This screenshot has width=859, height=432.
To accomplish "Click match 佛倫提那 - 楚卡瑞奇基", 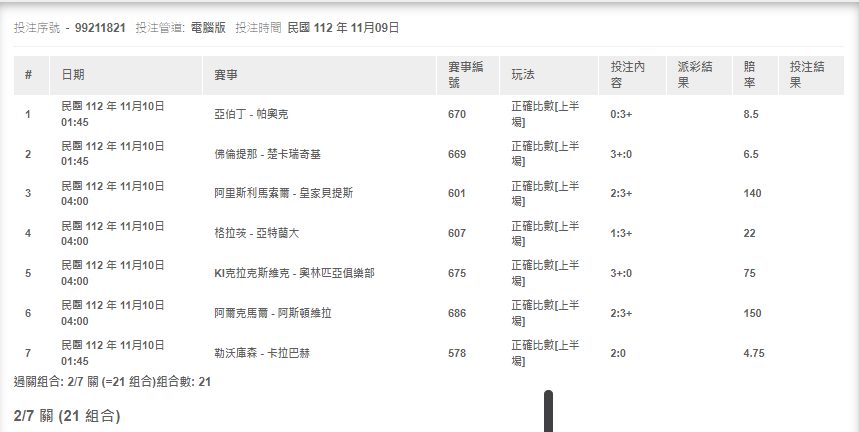I will click(267, 154).
